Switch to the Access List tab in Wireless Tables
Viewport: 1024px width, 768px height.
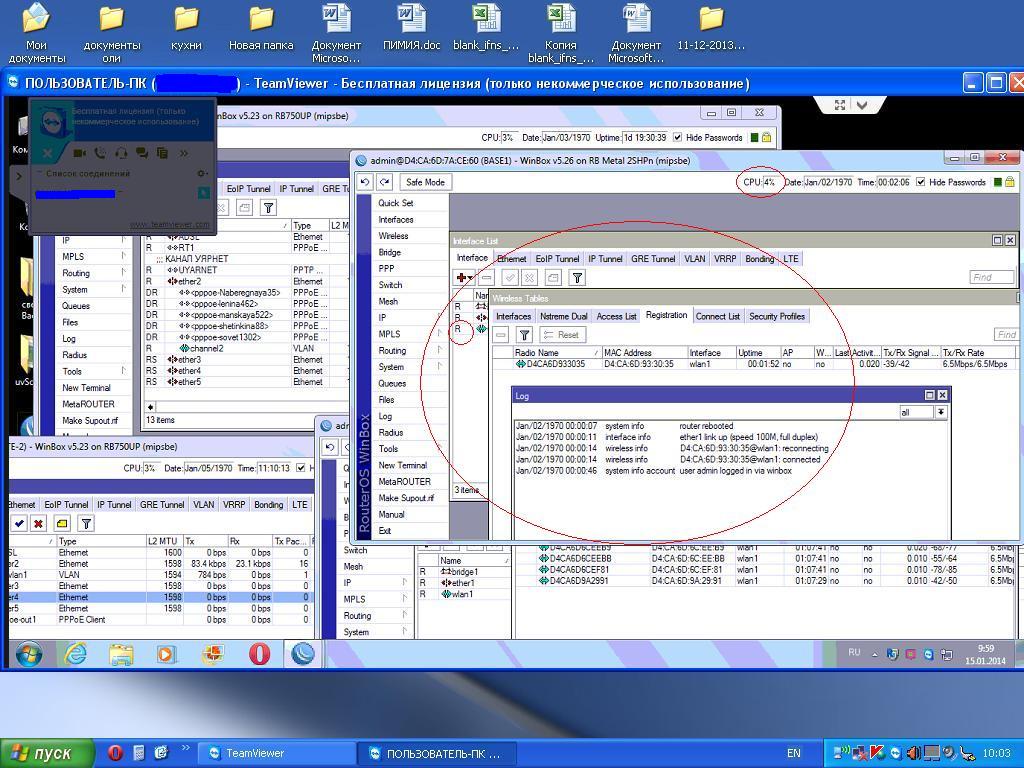(616, 316)
